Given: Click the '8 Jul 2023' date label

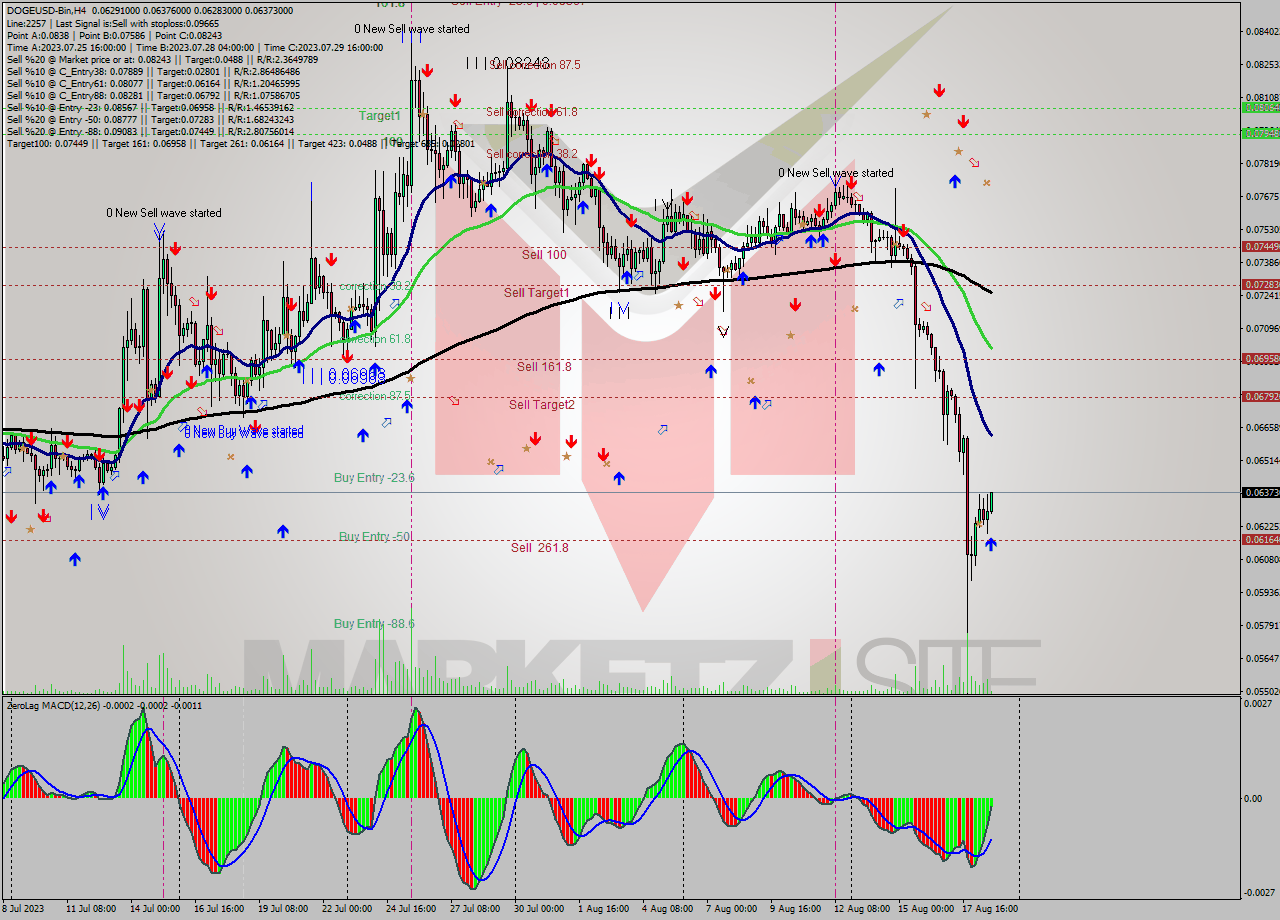Looking at the screenshot, I should tap(24, 909).
